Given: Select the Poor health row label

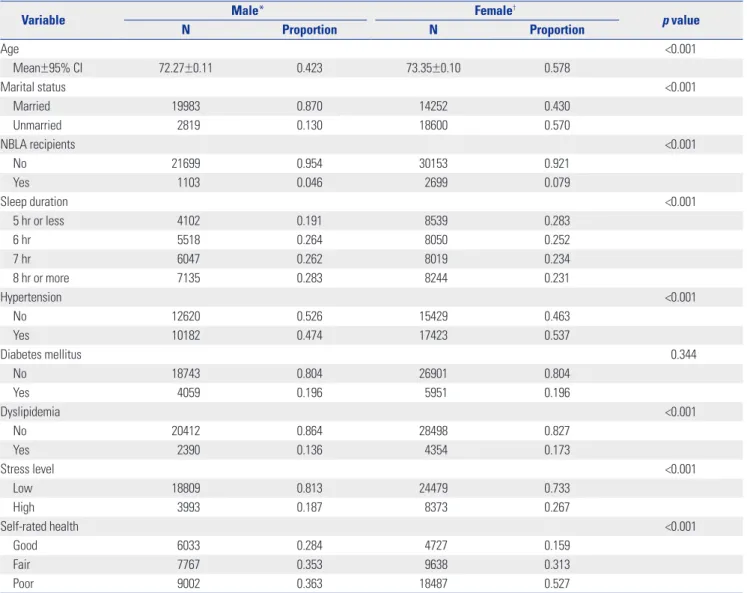Looking at the screenshot, I should [23, 583].
